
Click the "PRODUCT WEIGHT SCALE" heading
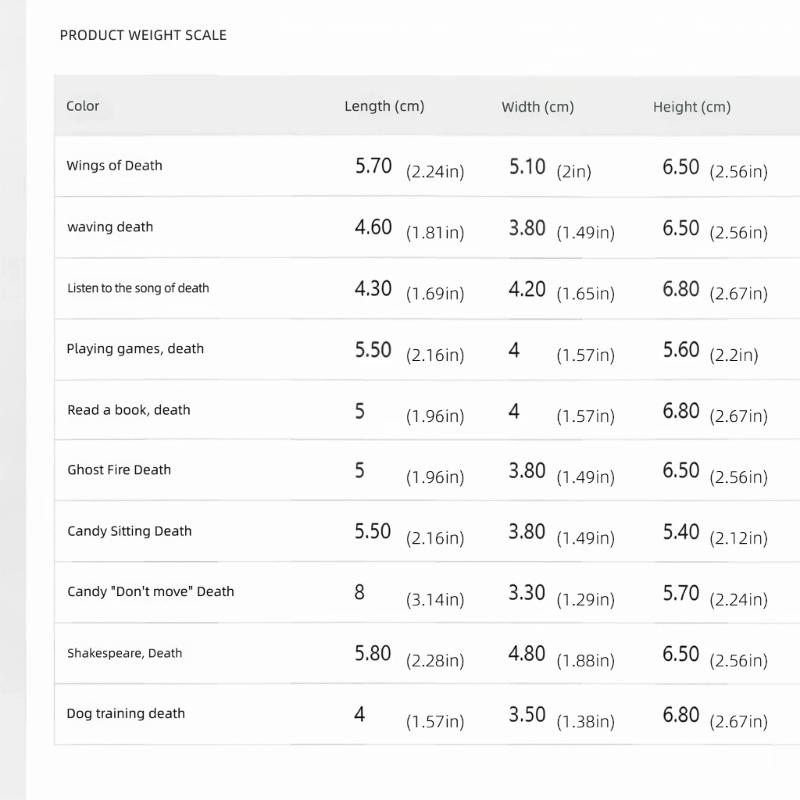(143, 35)
